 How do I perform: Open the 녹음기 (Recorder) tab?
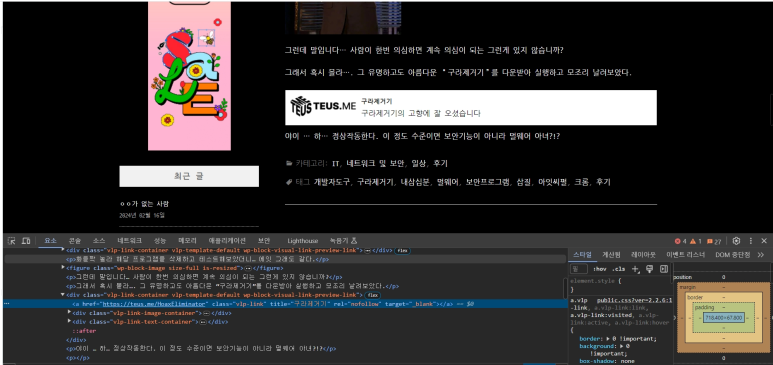[x=343, y=241]
